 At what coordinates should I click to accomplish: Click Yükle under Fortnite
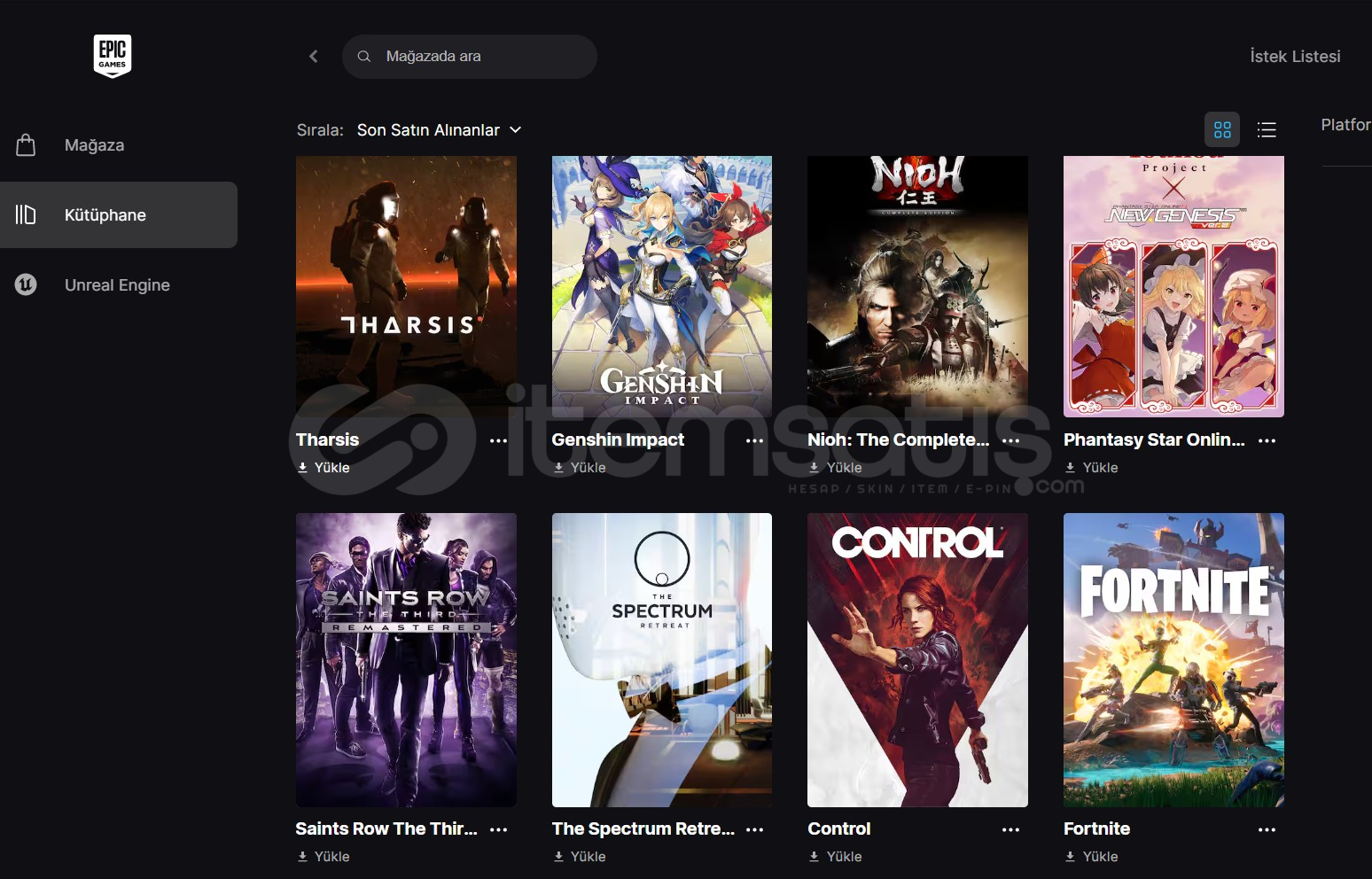(1092, 856)
